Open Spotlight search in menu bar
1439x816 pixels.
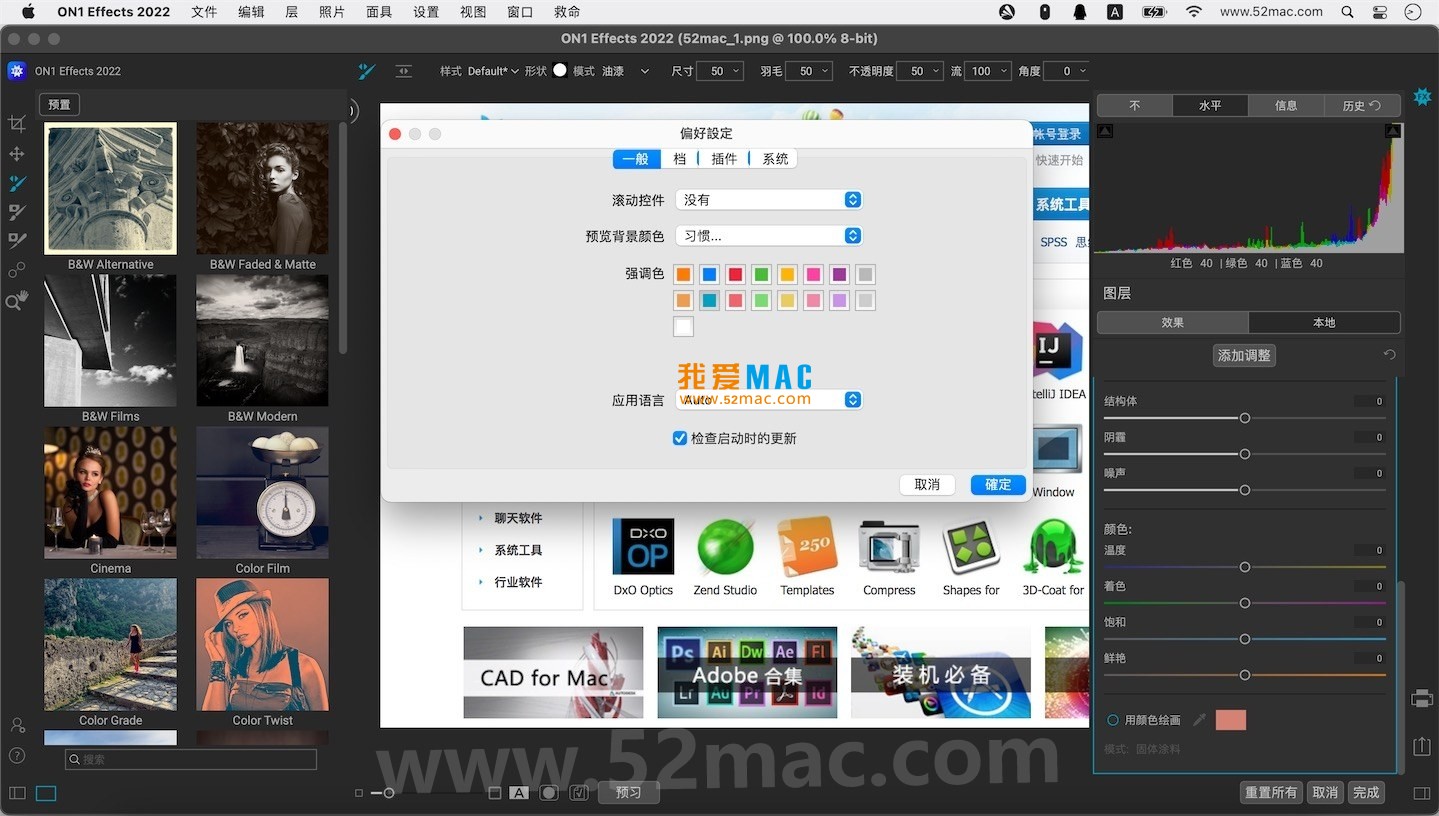pos(1348,12)
